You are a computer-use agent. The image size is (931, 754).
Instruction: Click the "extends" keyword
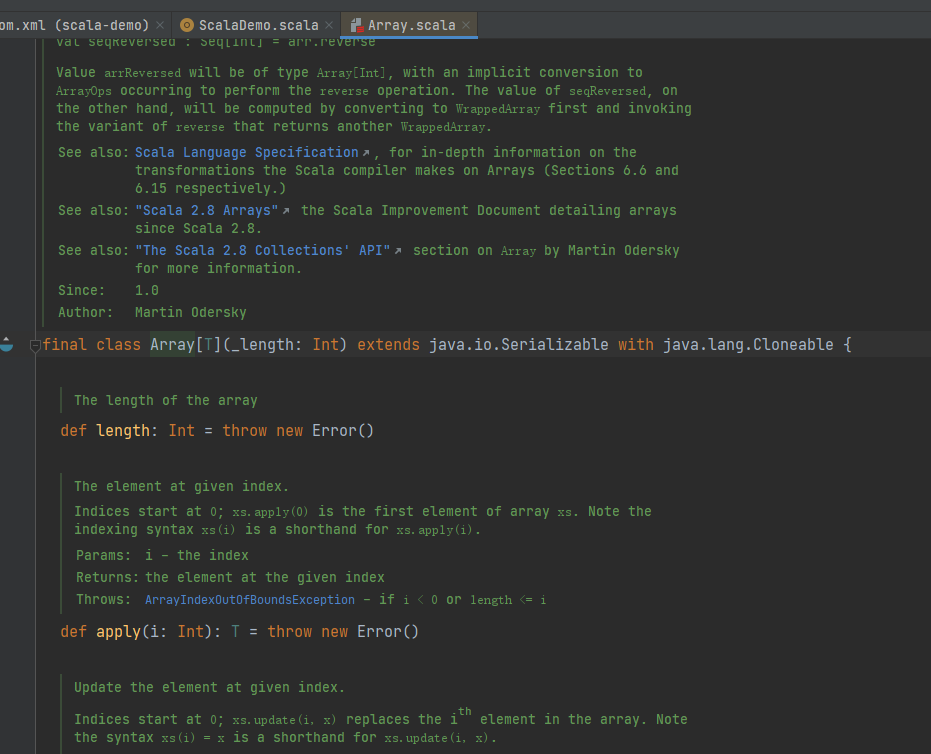point(388,345)
